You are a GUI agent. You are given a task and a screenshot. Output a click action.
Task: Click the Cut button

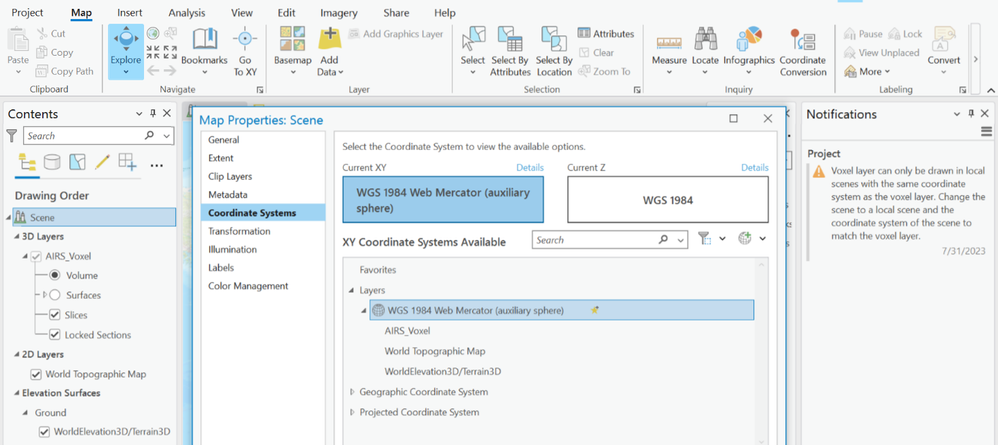51,34
